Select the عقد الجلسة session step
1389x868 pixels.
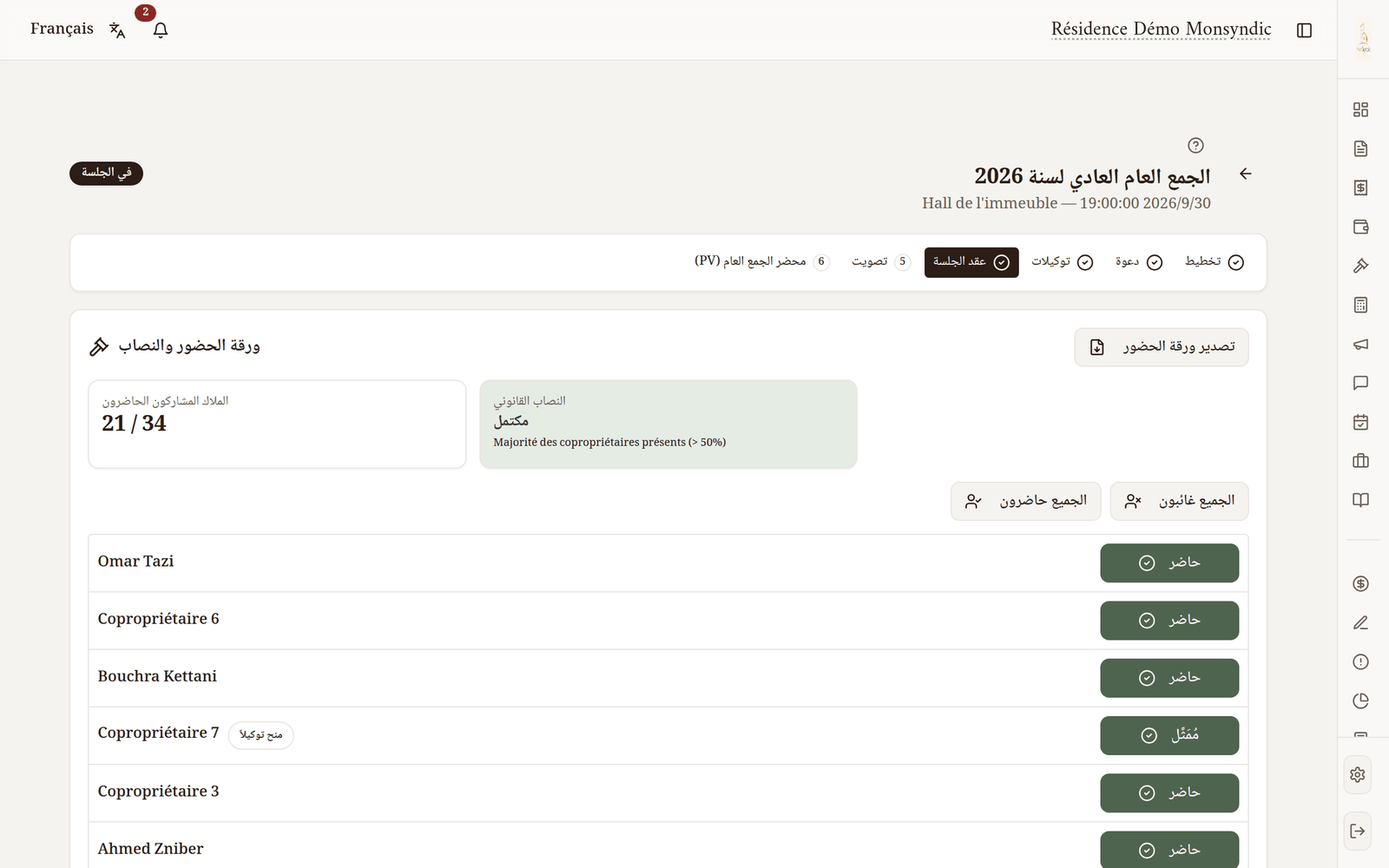tap(971, 262)
